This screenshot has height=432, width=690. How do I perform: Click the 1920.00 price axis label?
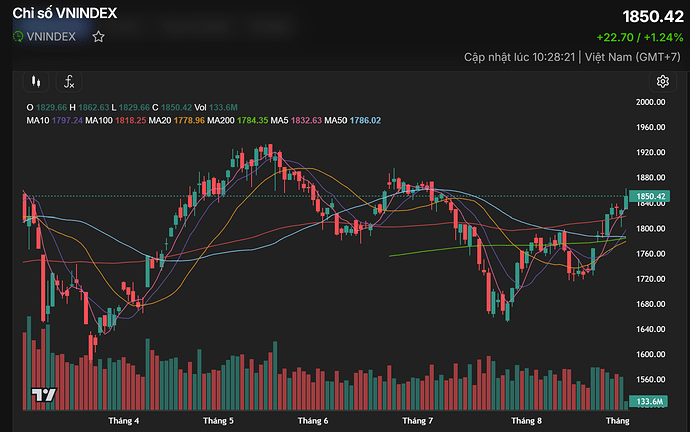650,152
